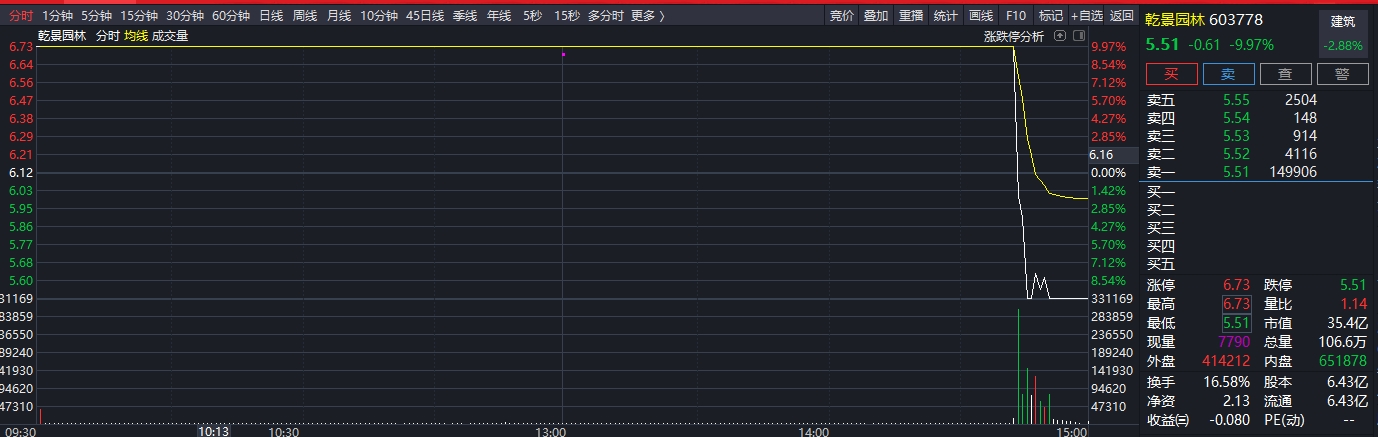This screenshot has height=437, width=1378.
Task: Select the 45日线 period tab
Action: [x=425, y=16]
